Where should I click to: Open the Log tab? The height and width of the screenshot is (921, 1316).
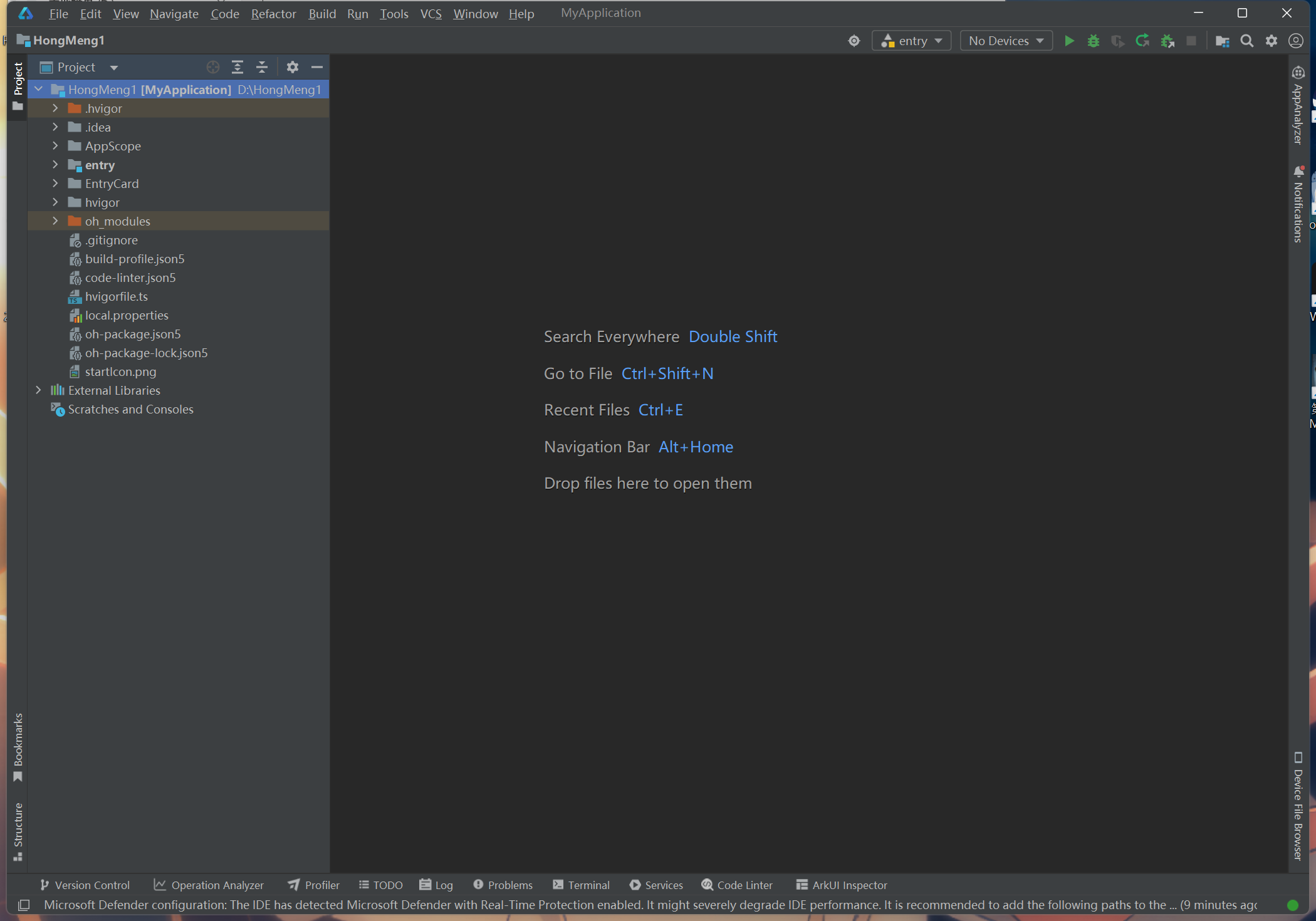pyautogui.click(x=436, y=885)
